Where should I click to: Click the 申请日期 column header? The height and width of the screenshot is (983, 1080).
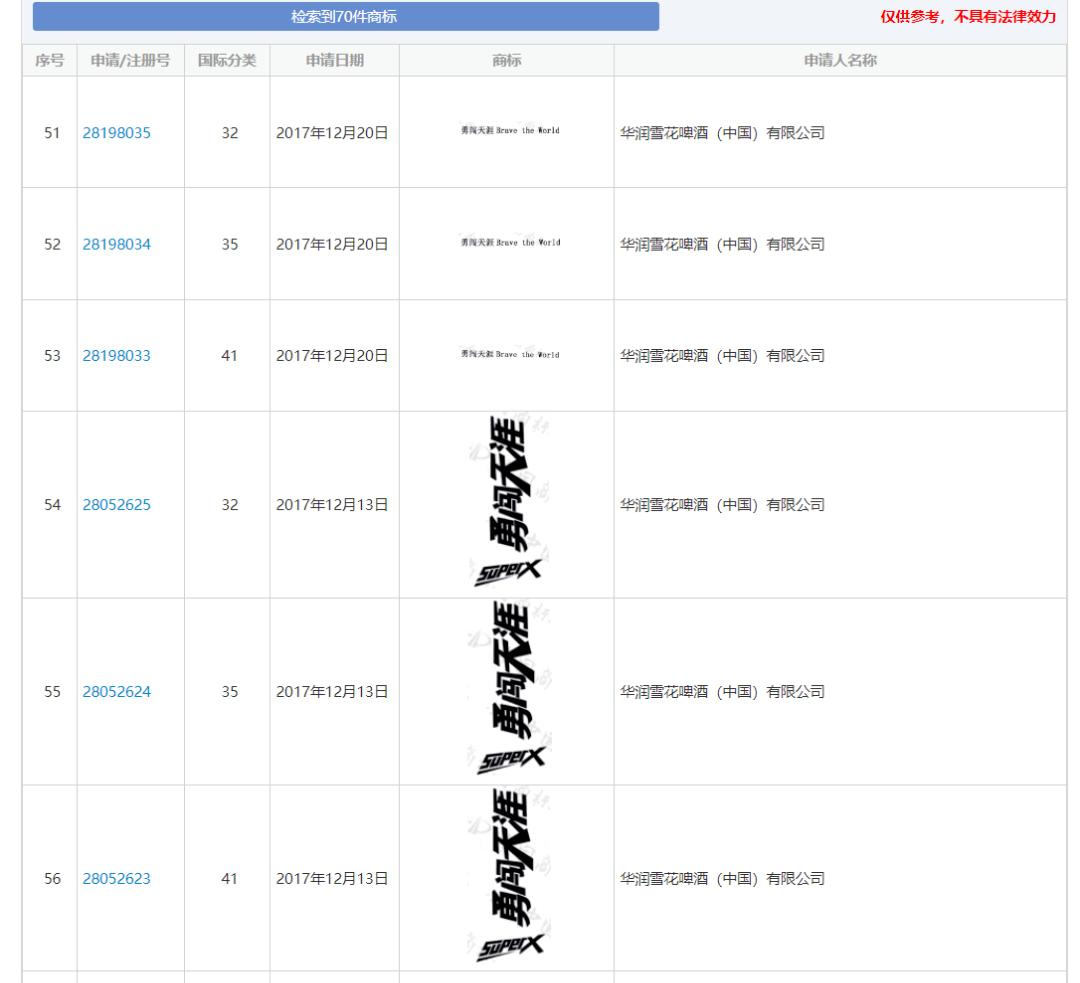tap(335, 61)
